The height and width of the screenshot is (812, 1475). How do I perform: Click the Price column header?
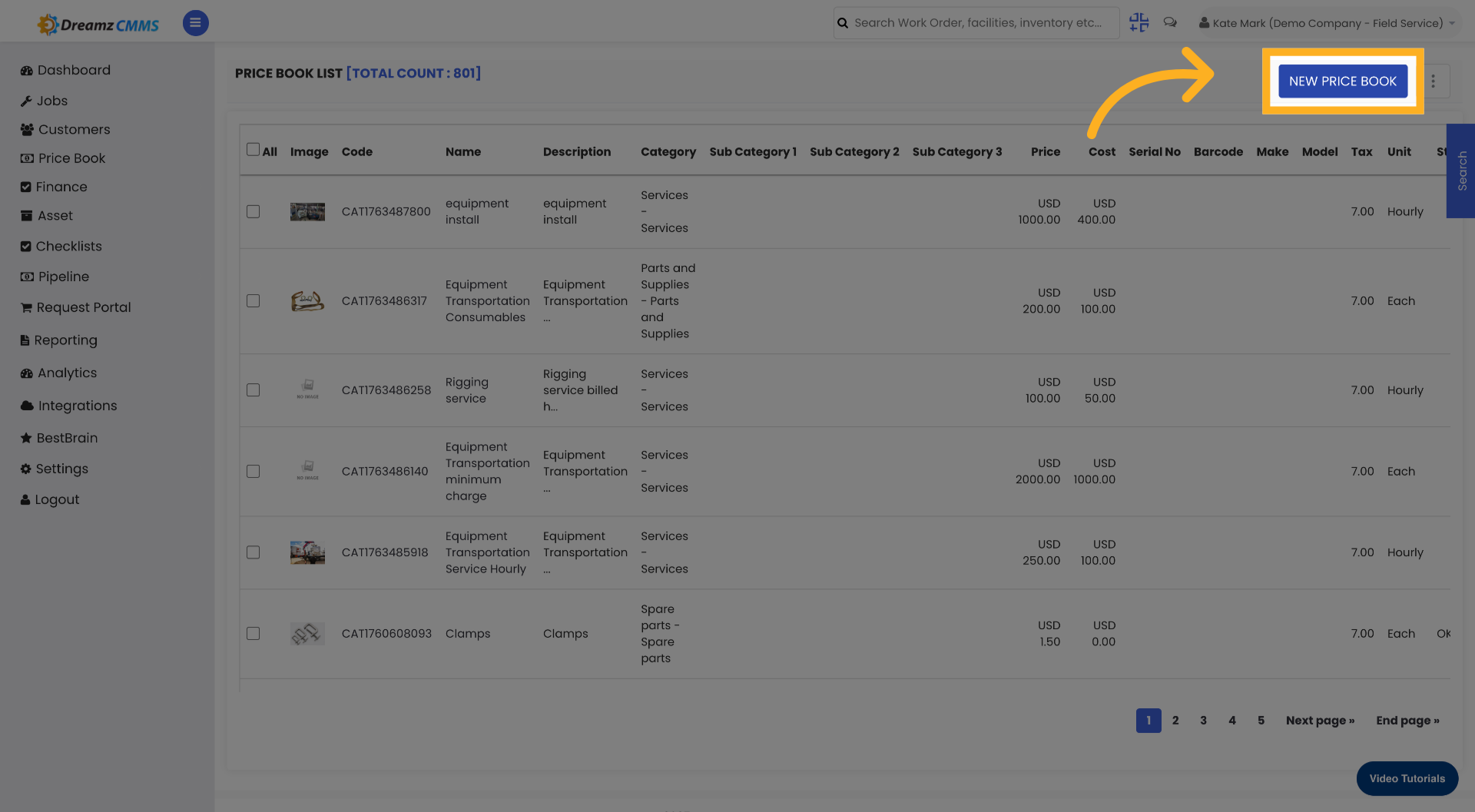(1045, 151)
